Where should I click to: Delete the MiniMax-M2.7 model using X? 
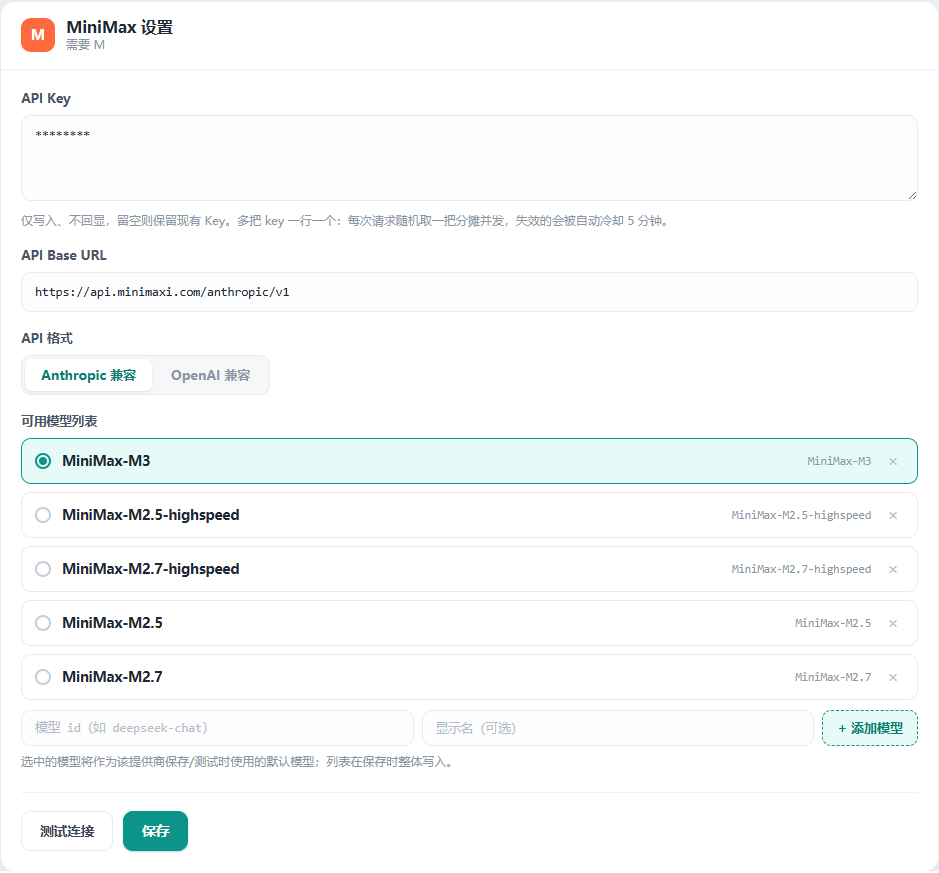892,677
